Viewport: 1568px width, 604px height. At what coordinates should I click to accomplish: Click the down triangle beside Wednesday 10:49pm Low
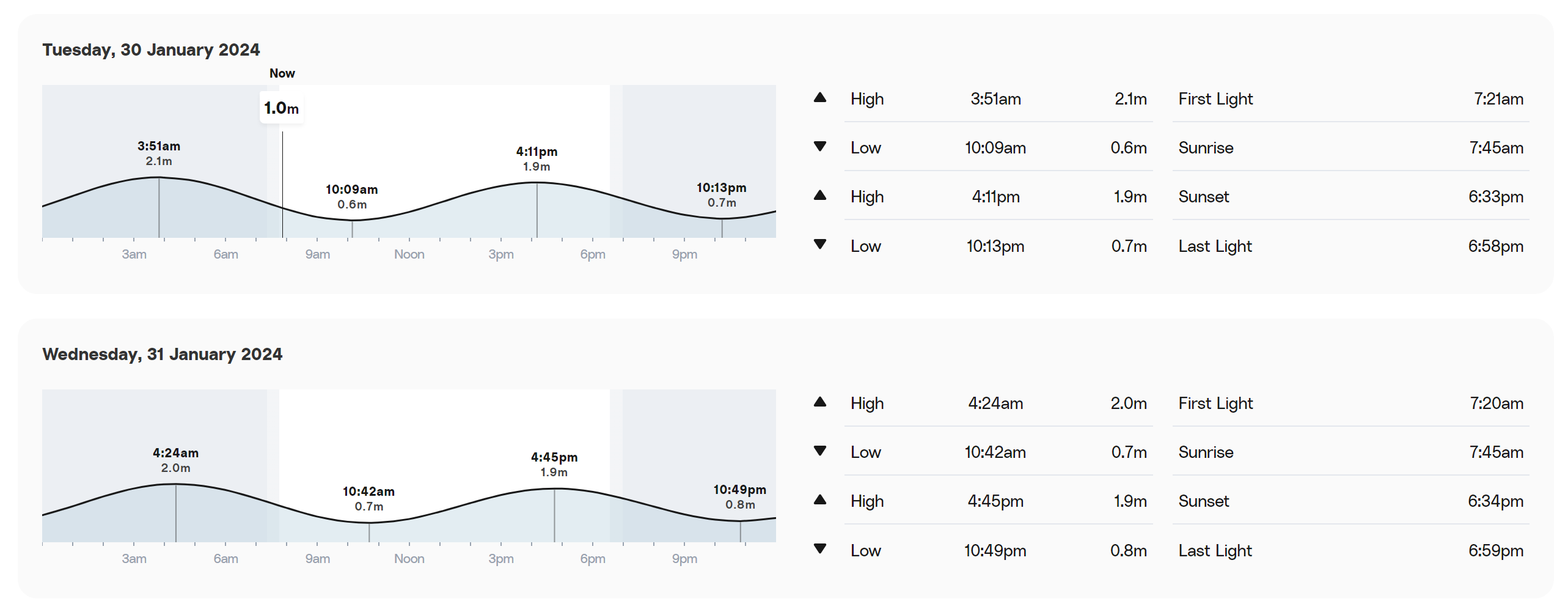[x=820, y=549]
